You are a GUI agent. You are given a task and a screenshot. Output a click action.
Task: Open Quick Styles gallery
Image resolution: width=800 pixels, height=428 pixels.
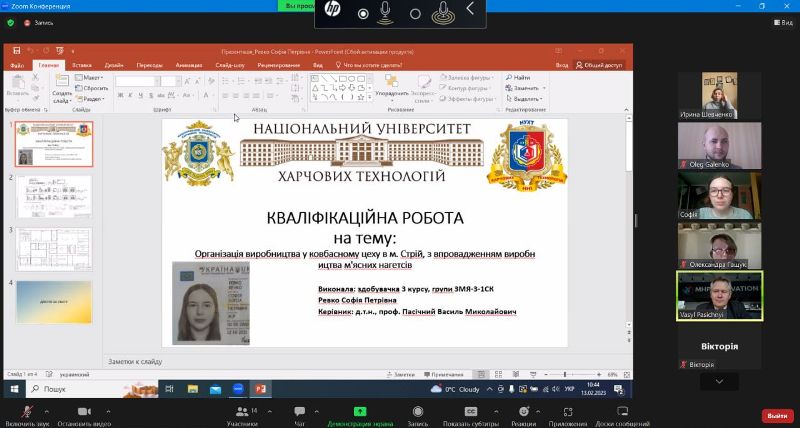tap(423, 89)
